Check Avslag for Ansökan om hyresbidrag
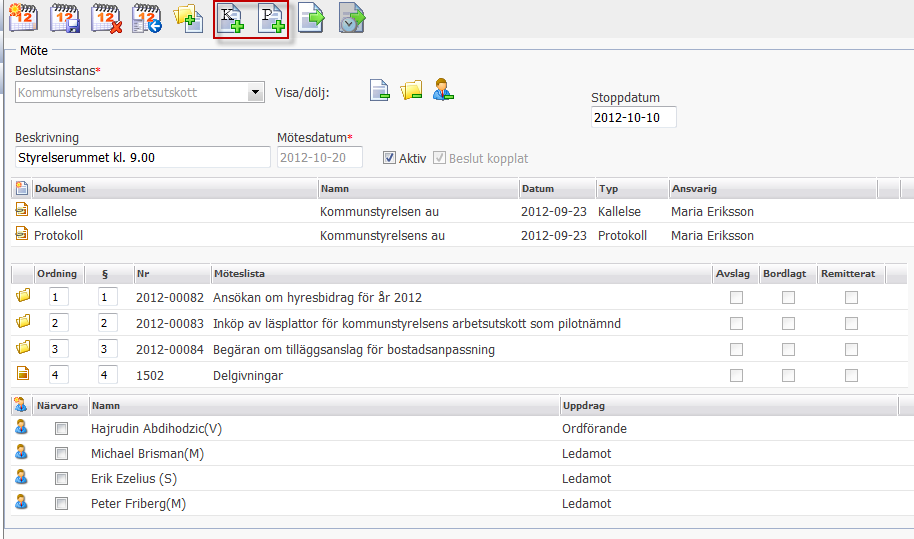 point(736,298)
